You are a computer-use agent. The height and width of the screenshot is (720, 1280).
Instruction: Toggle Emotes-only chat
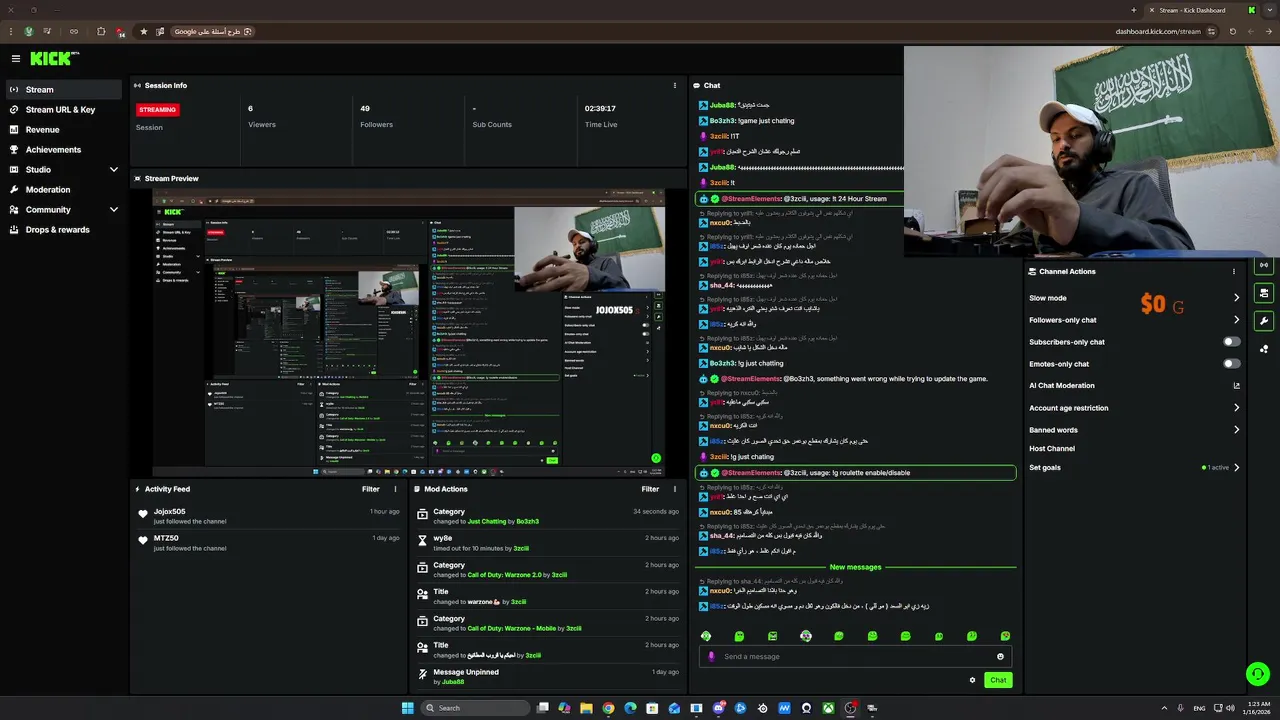tap(1232, 364)
